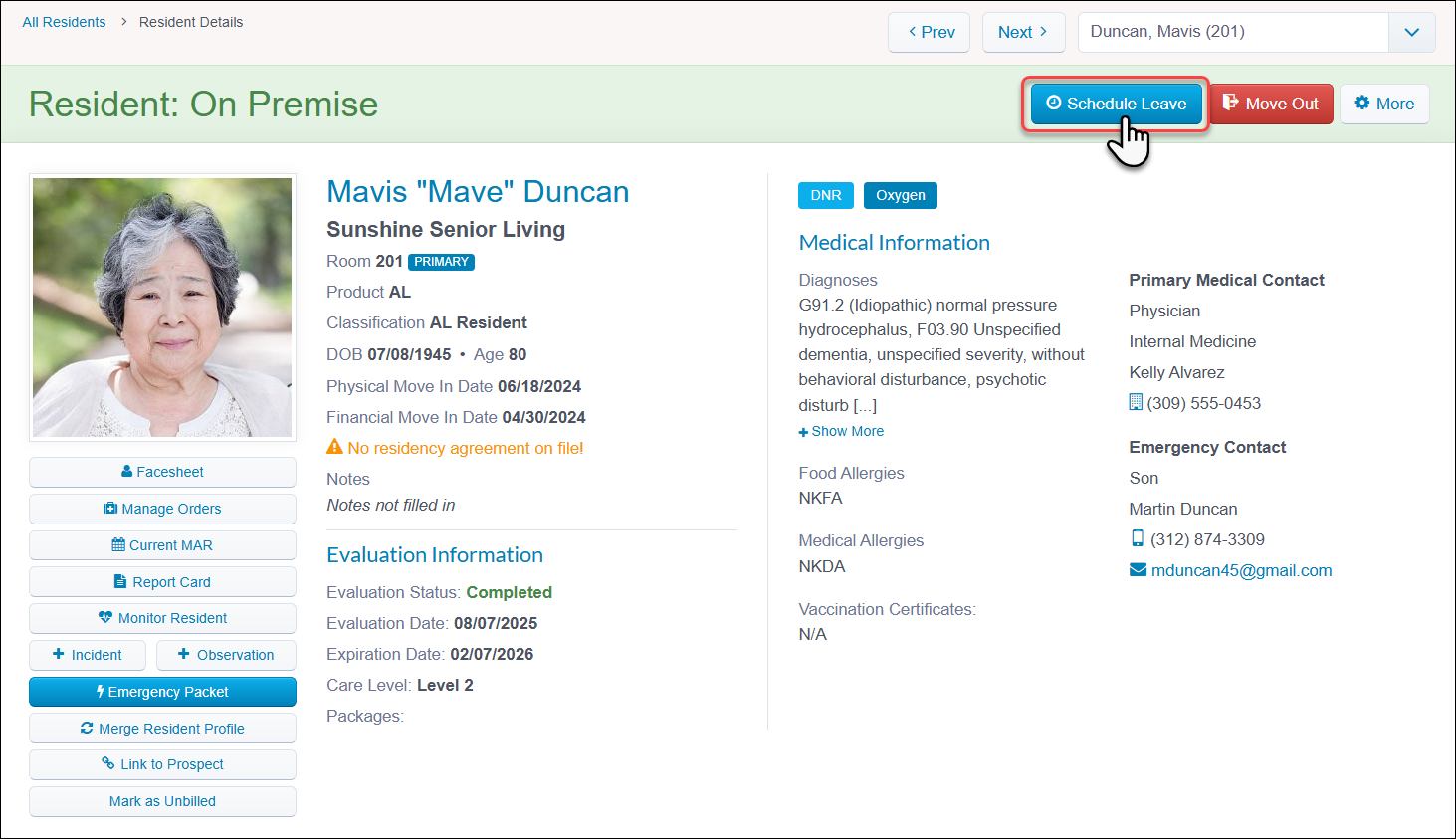1456x839 pixels.
Task: Go to the previous resident with Prev
Action: click(x=929, y=32)
